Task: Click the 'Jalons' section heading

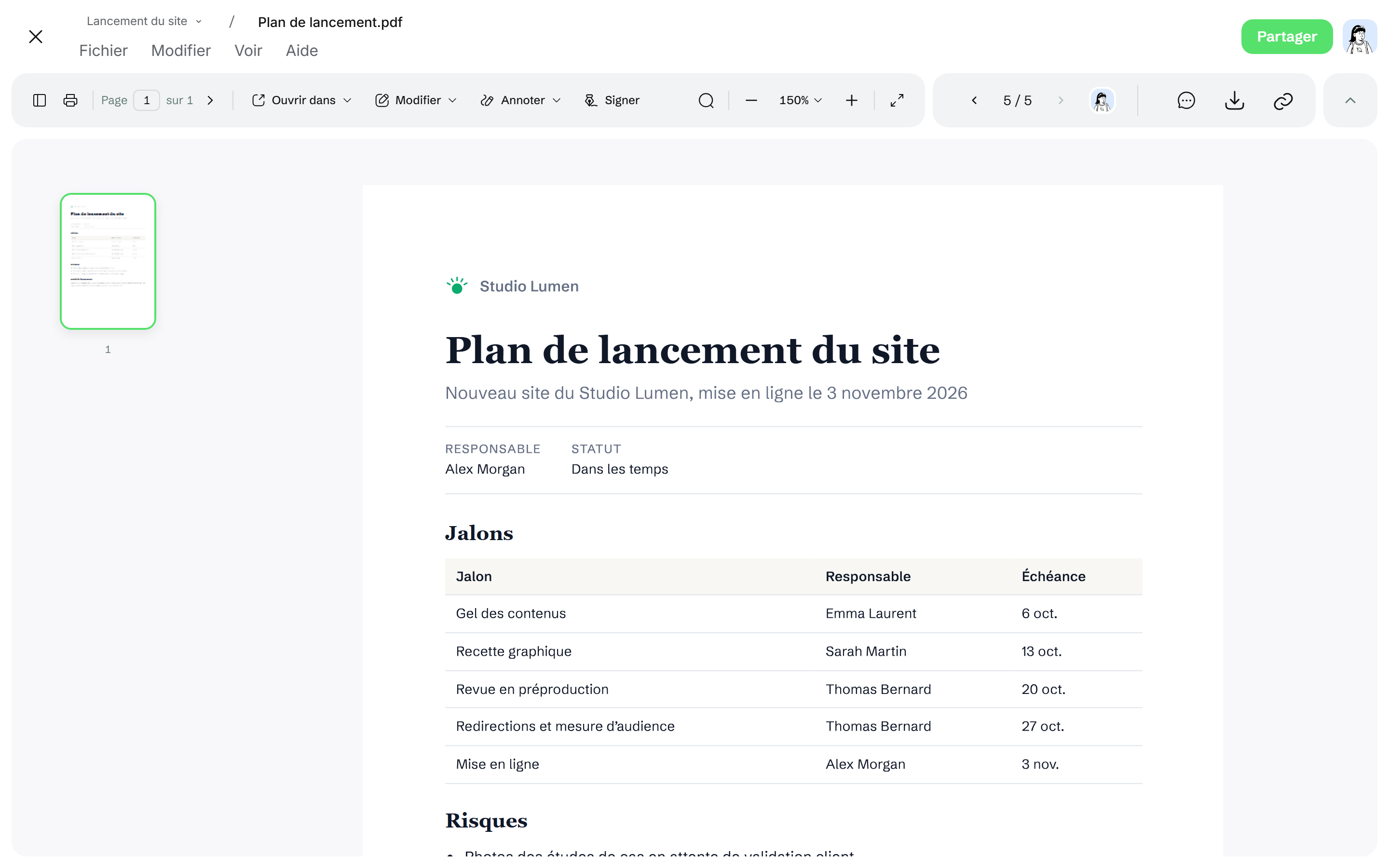Action: click(479, 533)
